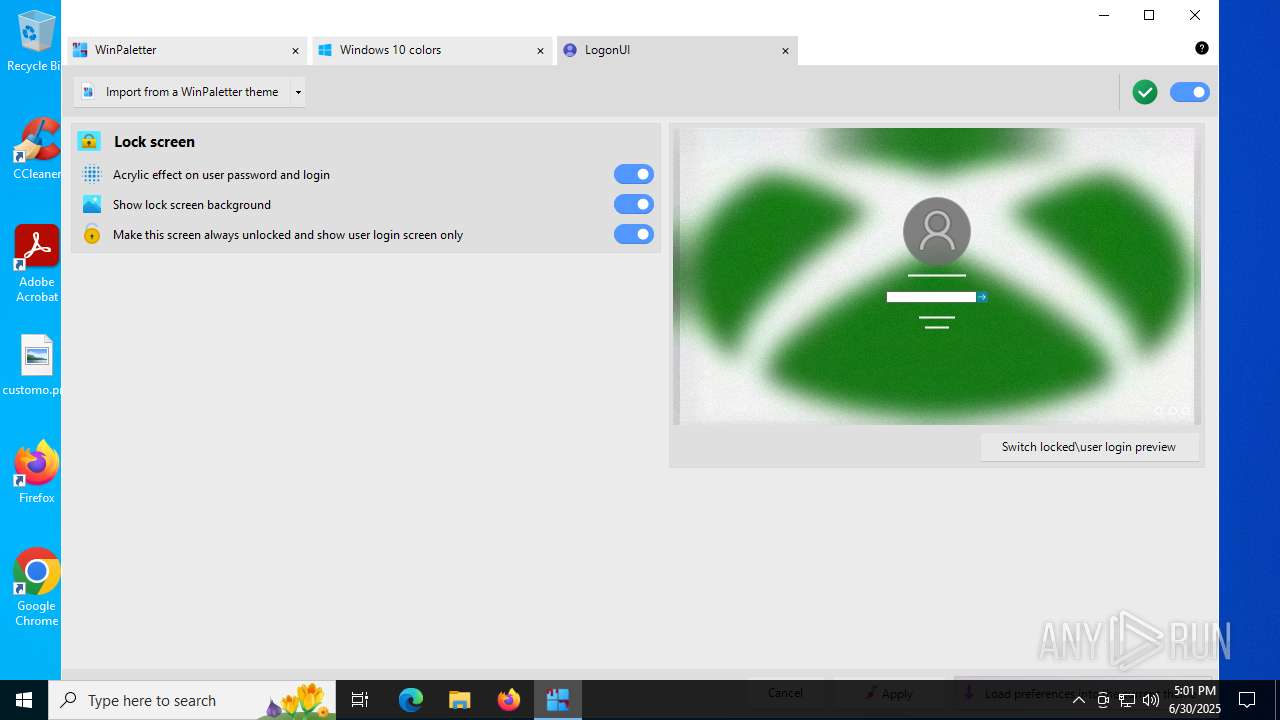
Task: Close the WinPaletter tab
Action: 295,51
